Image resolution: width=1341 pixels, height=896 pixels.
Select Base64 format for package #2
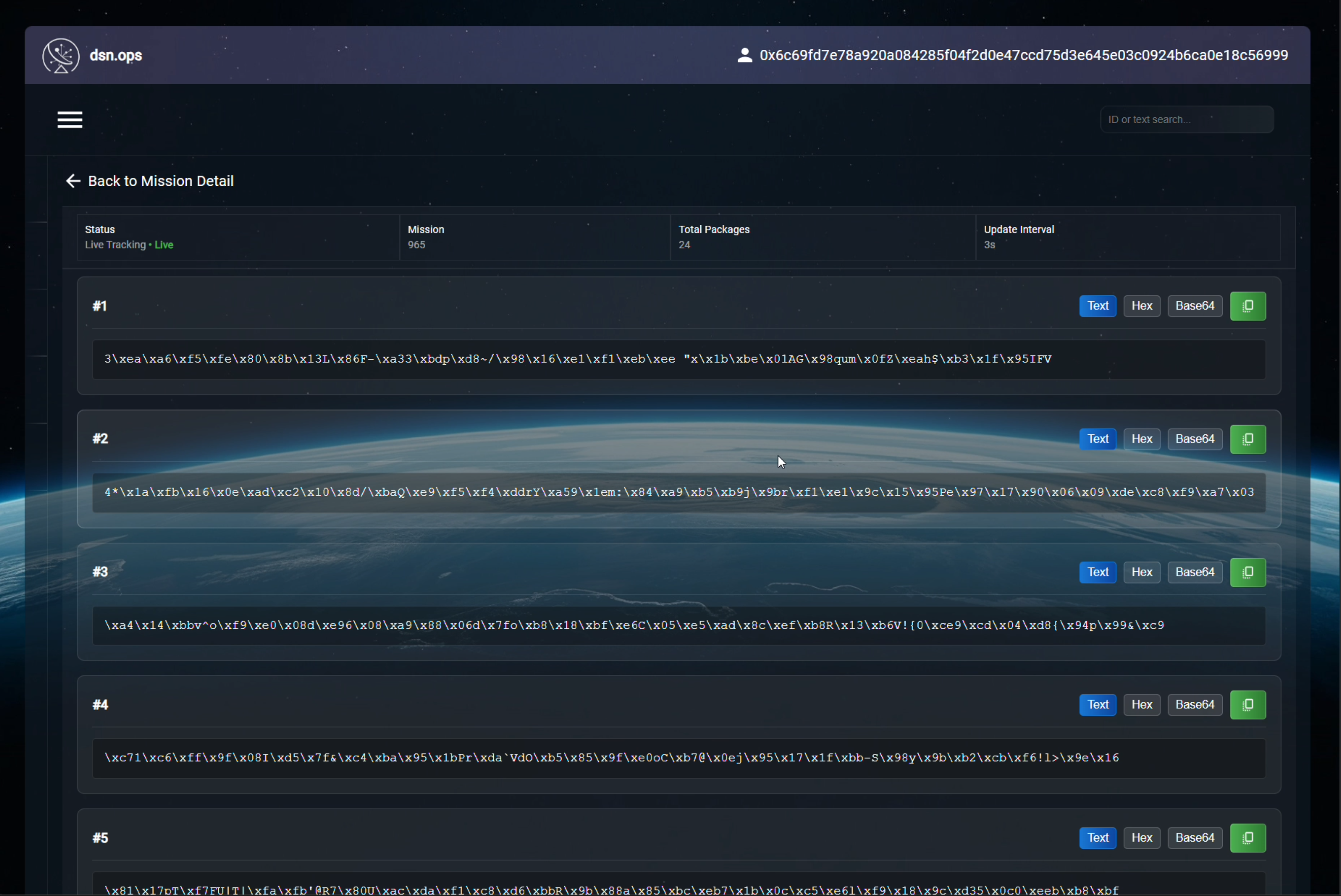[x=1195, y=439]
